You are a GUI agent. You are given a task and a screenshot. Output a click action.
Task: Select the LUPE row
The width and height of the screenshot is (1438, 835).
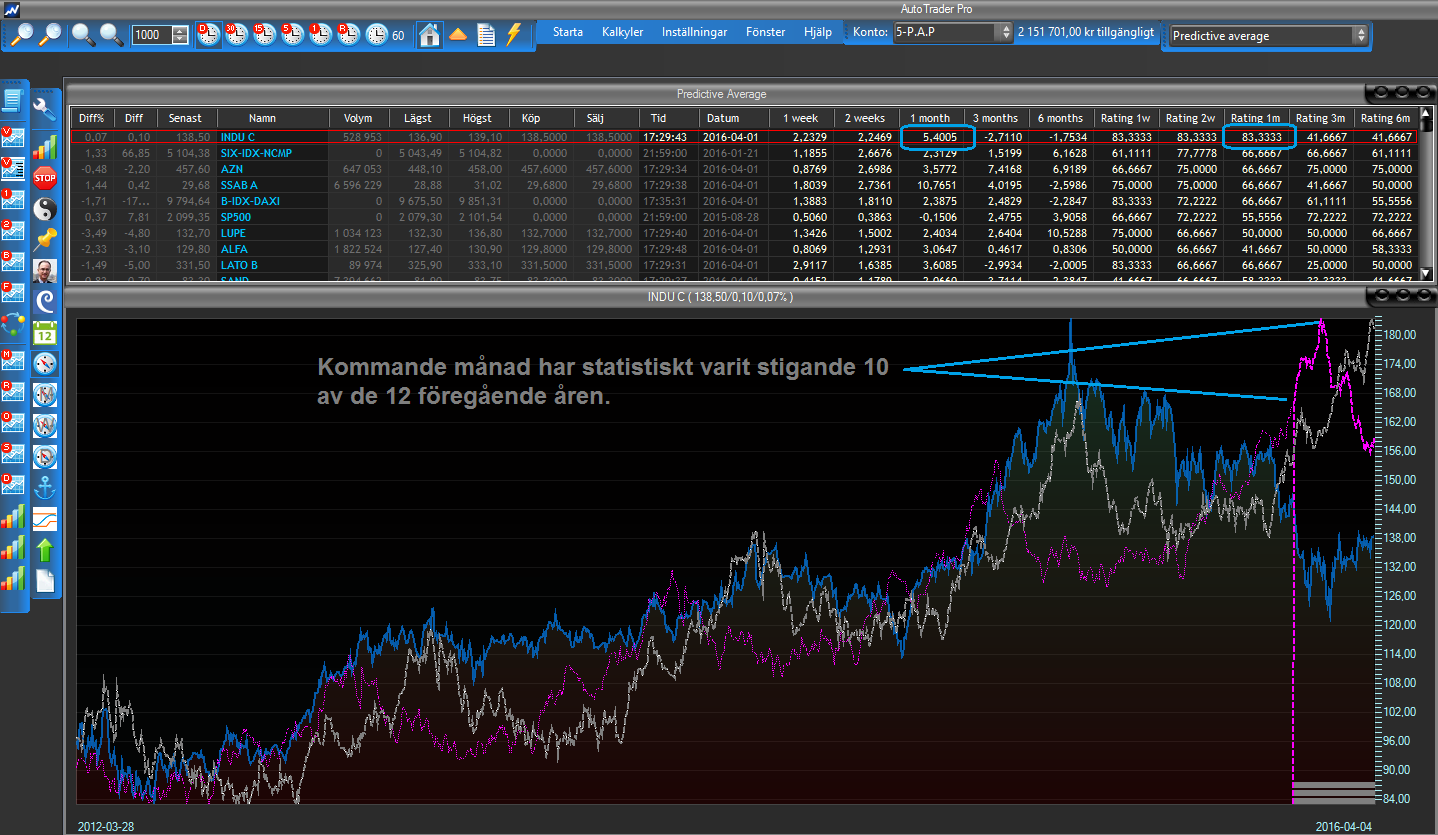(744, 233)
